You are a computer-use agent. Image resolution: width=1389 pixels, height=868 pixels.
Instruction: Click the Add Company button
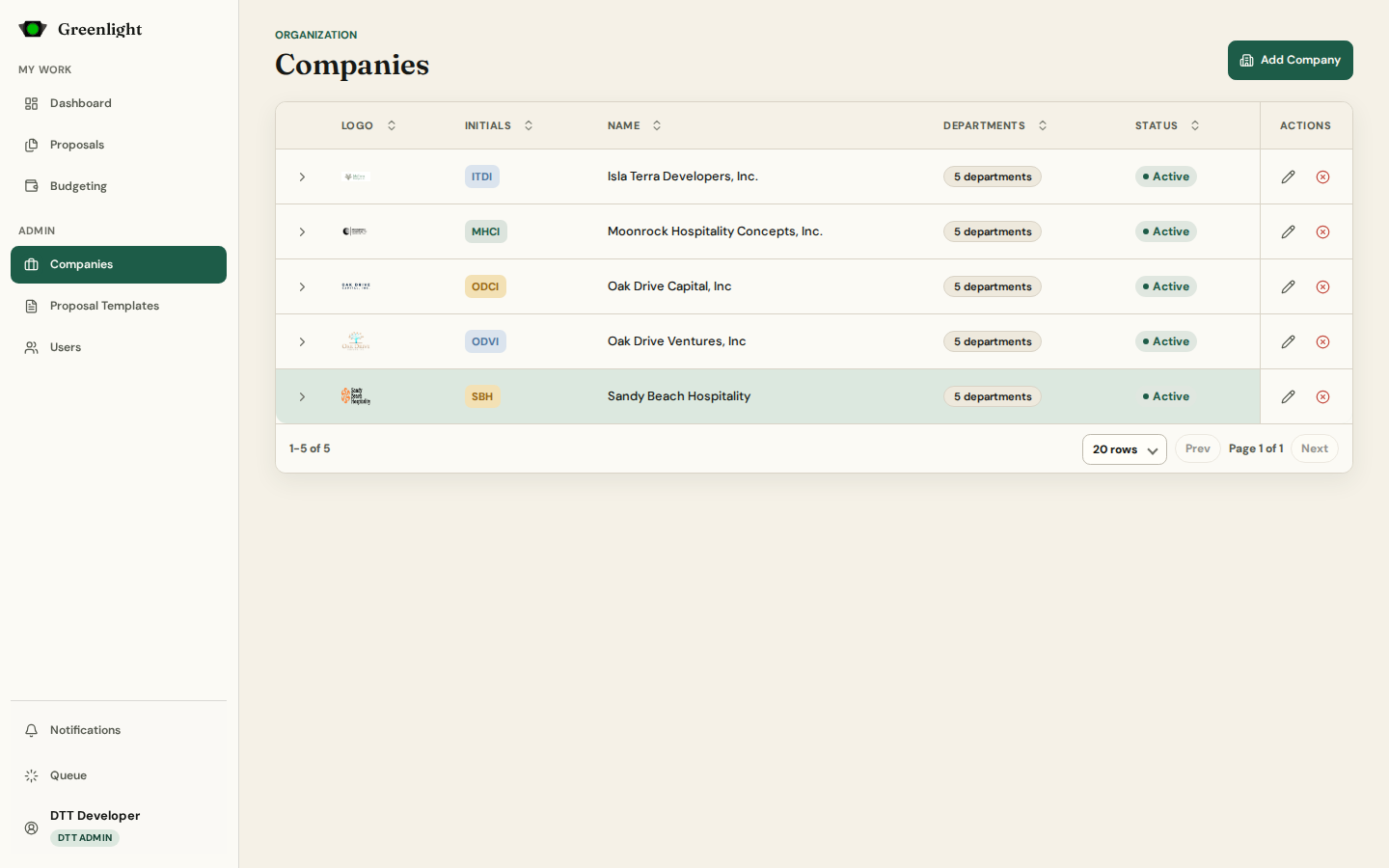point(1290,60)
